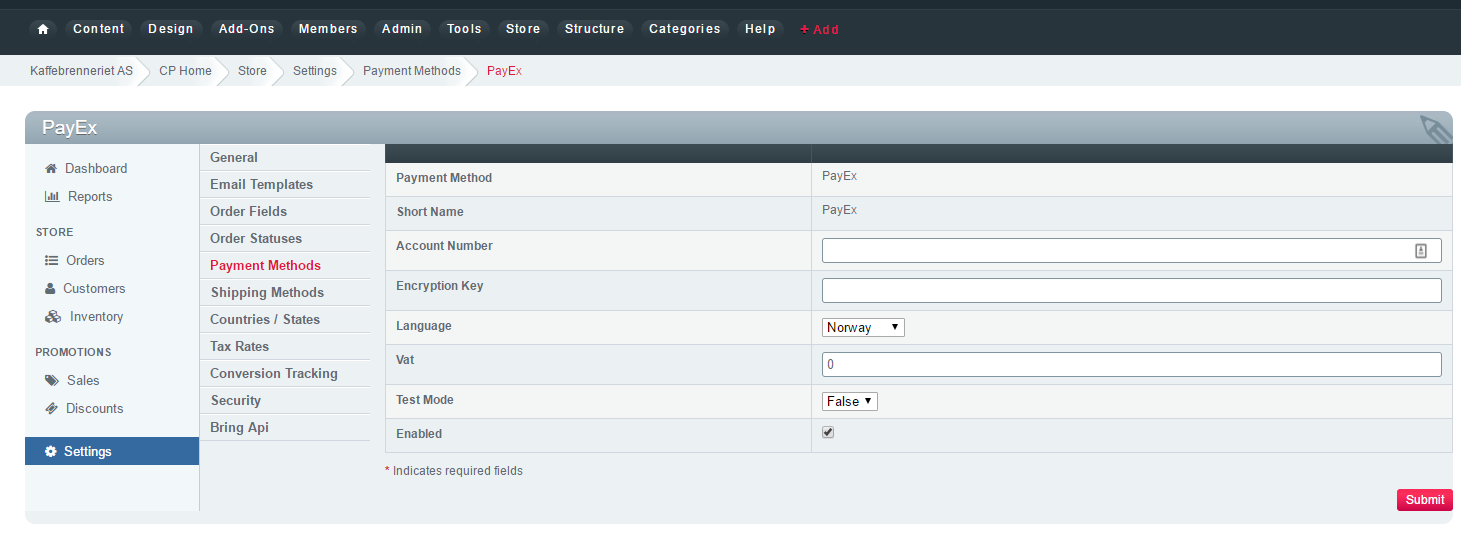
Task: Go to the home icon in top navigation
Action: pyautogui.click(x=43, y=29)
